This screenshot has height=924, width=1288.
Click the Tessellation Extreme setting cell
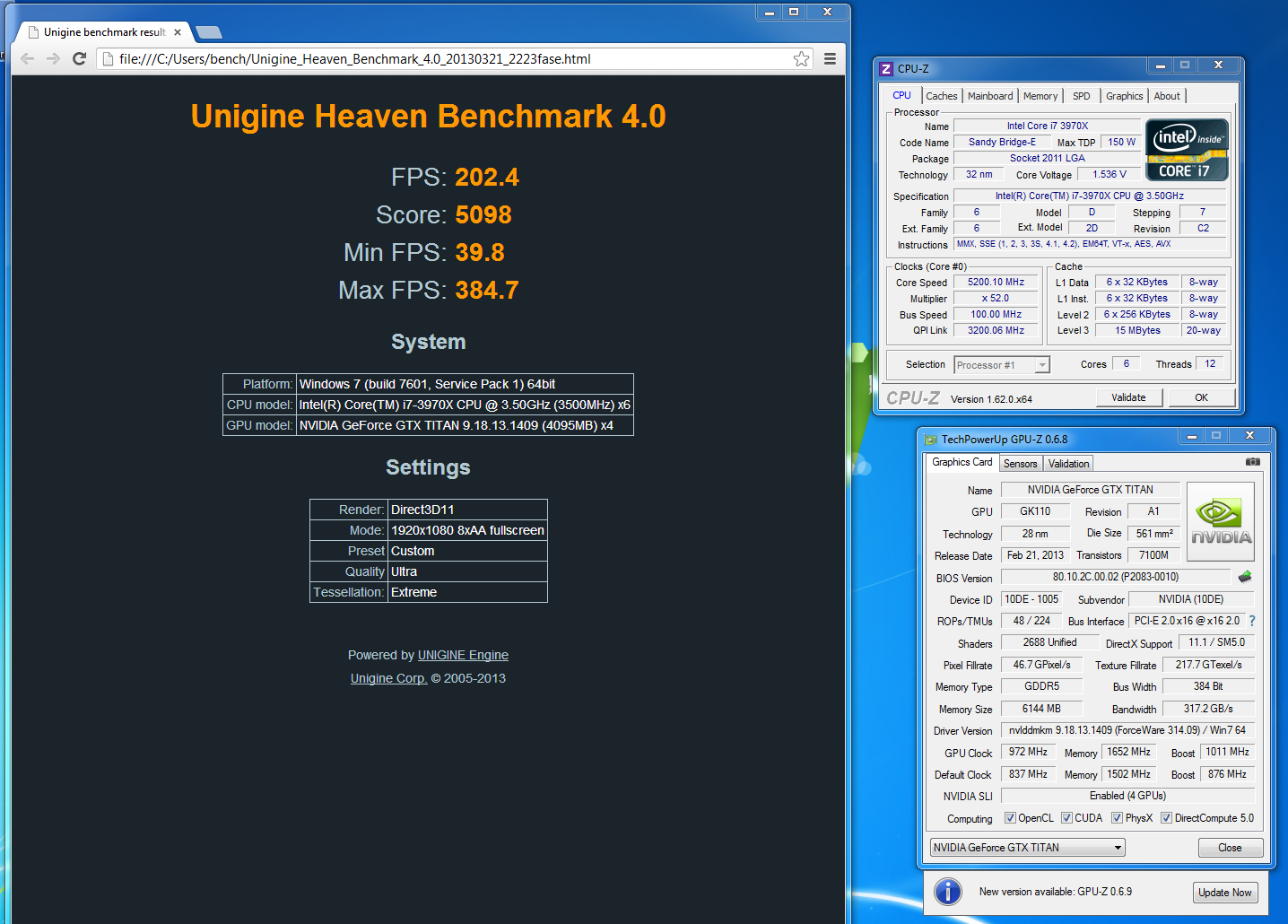click(466, 592)
